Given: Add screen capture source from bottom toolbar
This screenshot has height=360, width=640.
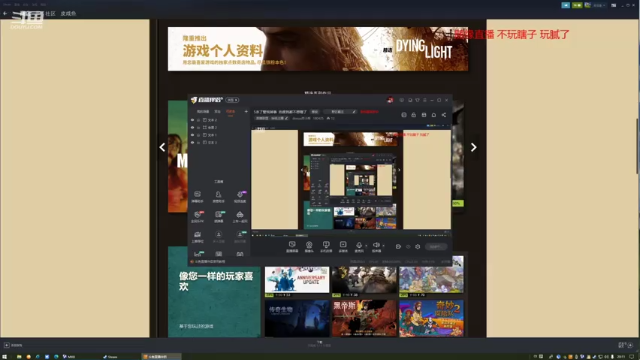Looking at the screenshot, I should tap(292, 247).
